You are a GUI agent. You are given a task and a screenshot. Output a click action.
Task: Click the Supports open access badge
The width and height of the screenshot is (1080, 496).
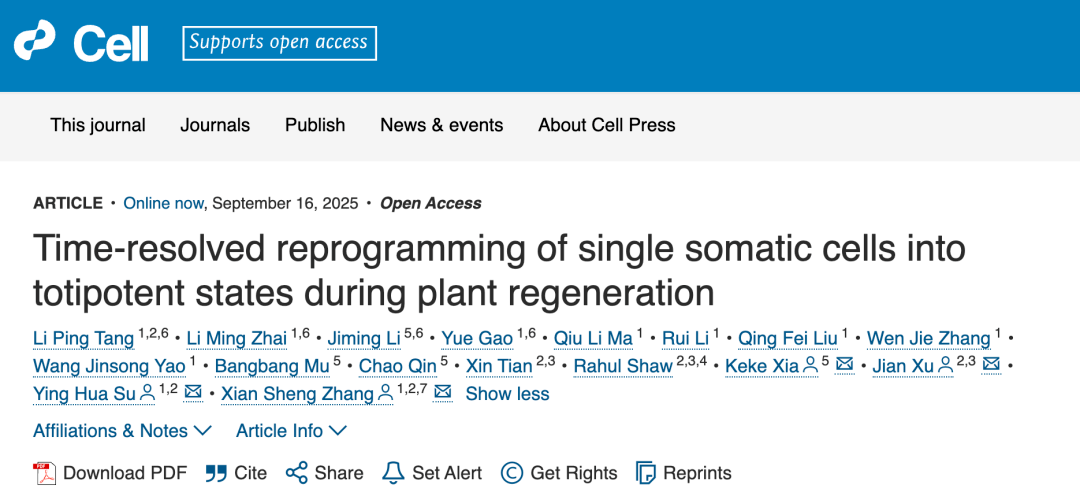coord(279,42)
